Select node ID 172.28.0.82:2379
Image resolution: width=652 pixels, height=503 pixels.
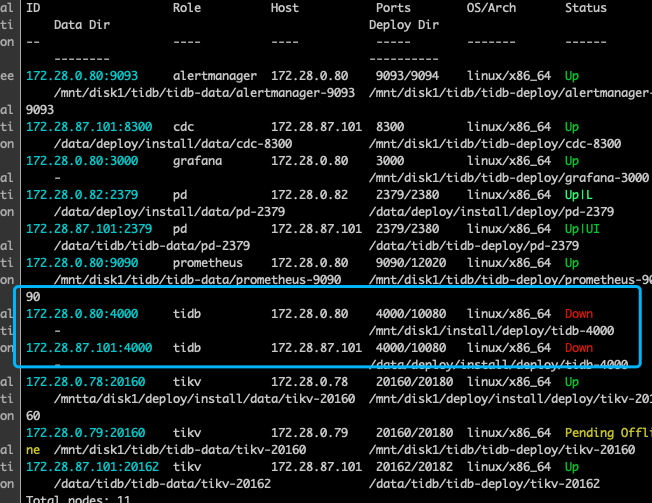[82, 195]
